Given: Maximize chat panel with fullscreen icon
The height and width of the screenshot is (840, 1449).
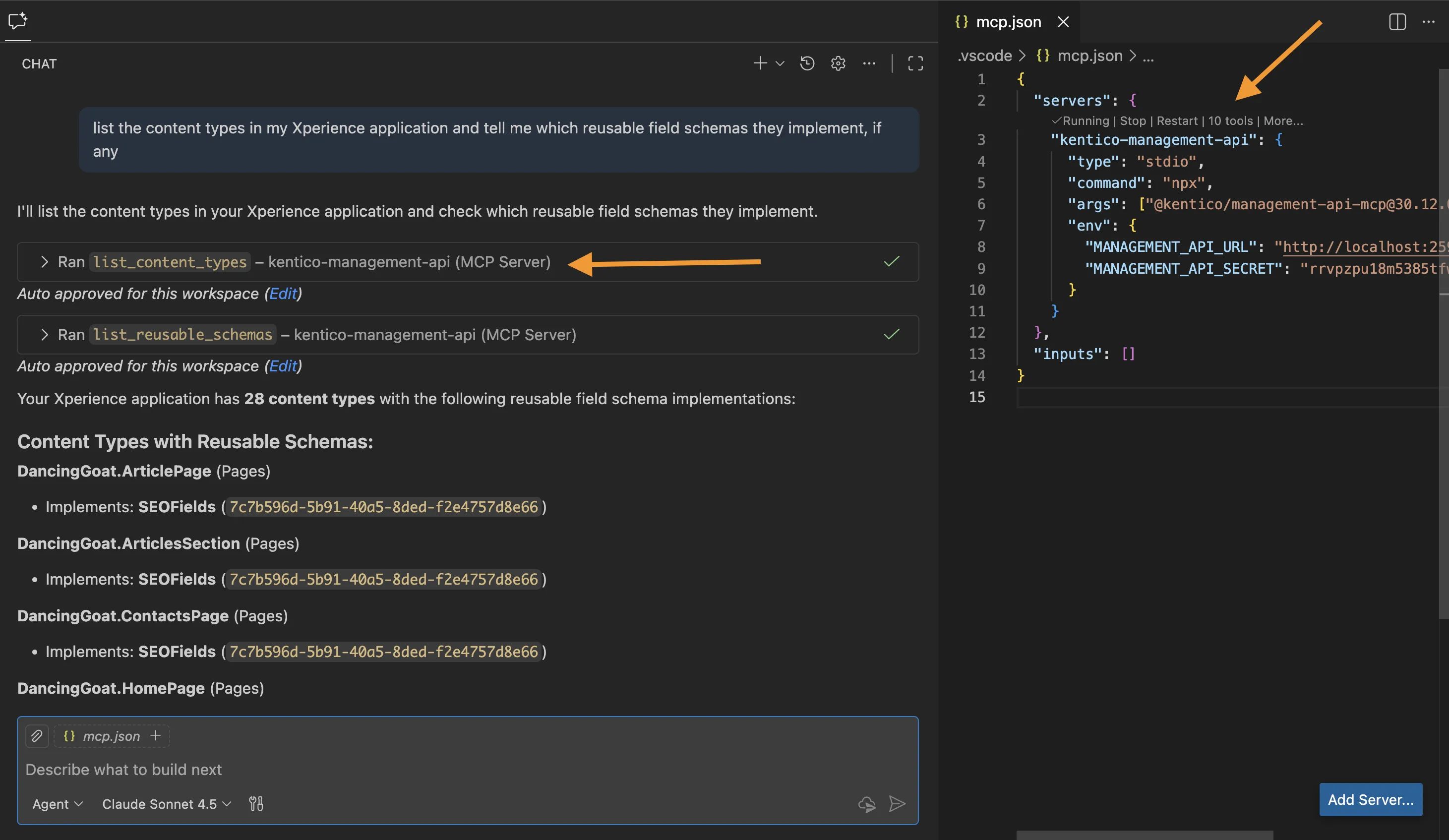Looking at the screenshot, I should click(915, 63).
